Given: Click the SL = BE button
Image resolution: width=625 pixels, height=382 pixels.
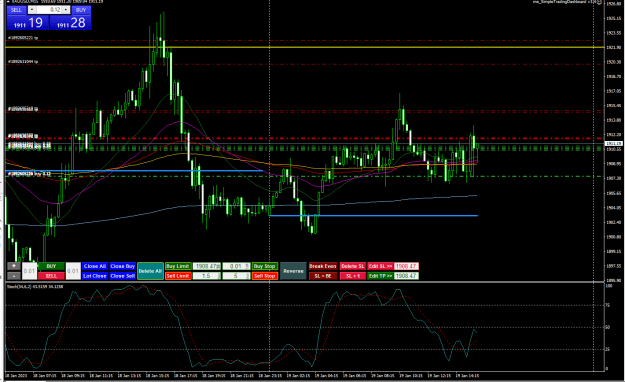Looking at the screenshot, I should click(323, 276).
